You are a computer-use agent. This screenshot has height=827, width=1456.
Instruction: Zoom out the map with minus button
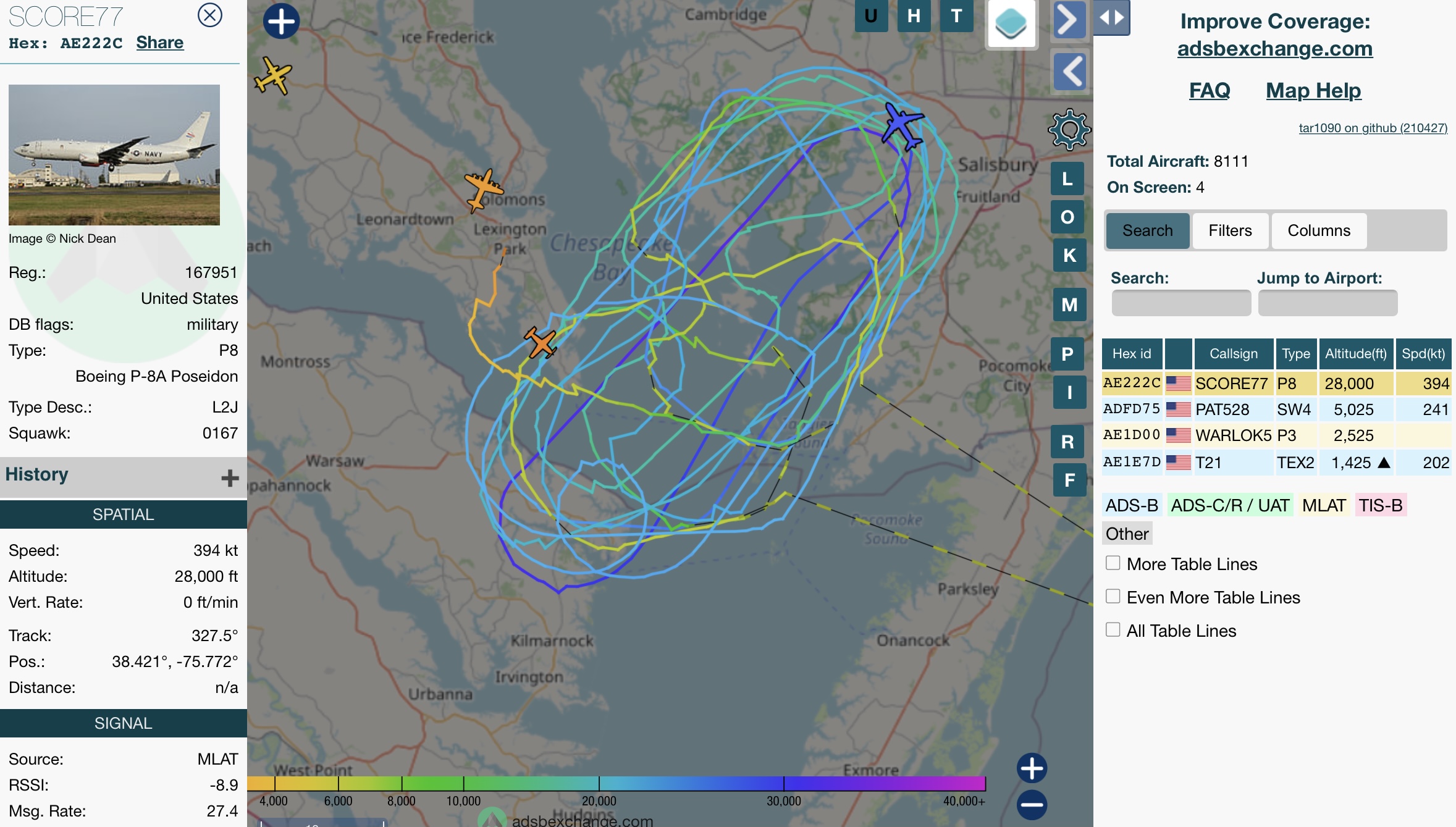pos(1032,804)
